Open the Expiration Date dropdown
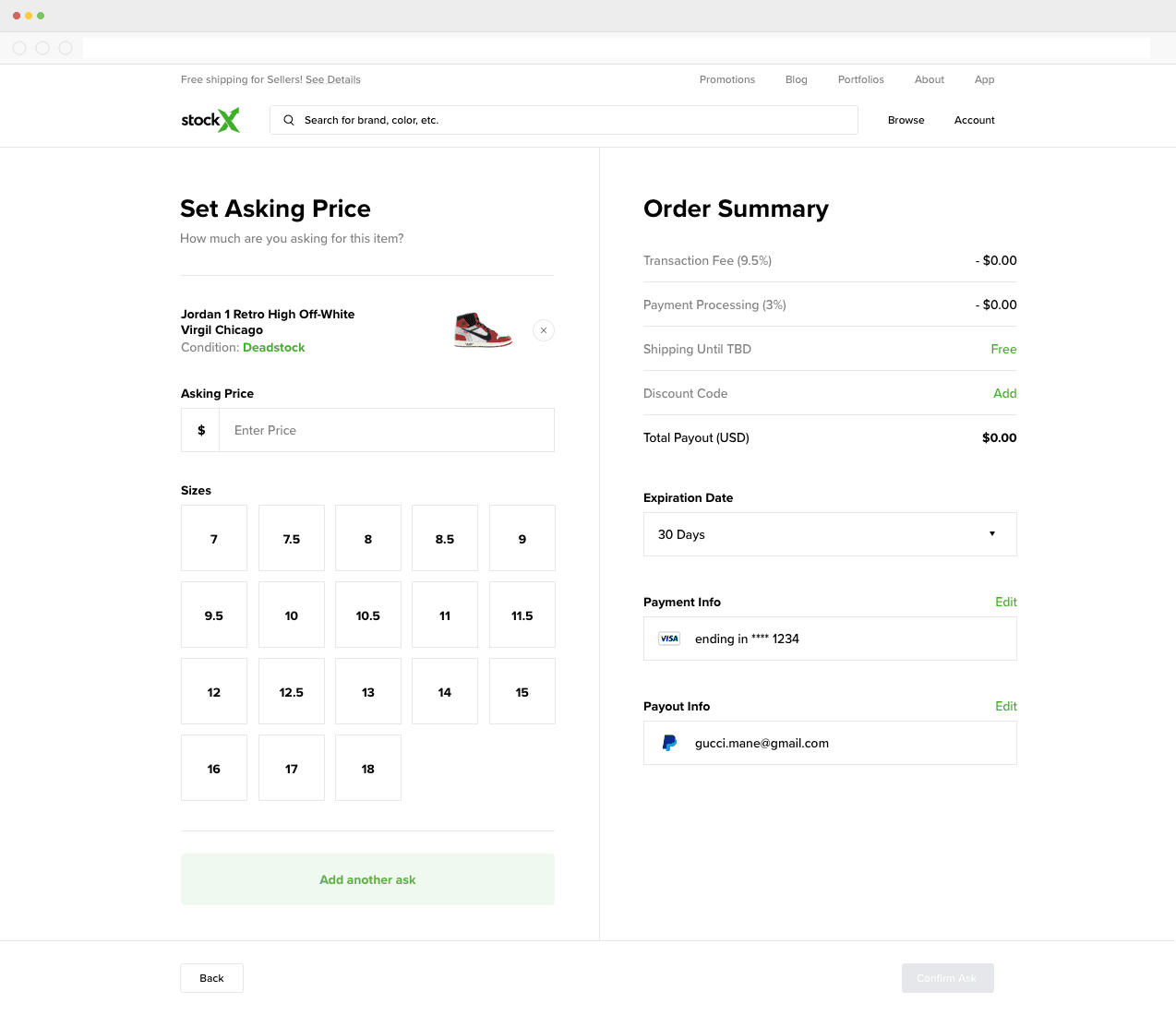 pyautogui.click(x=829, y=533)
